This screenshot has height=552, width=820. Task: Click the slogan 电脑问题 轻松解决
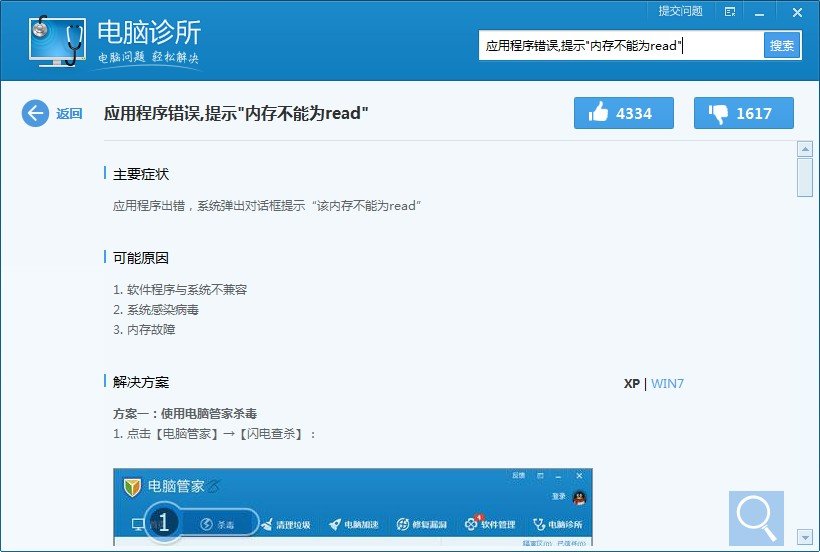tap(149, 57)
